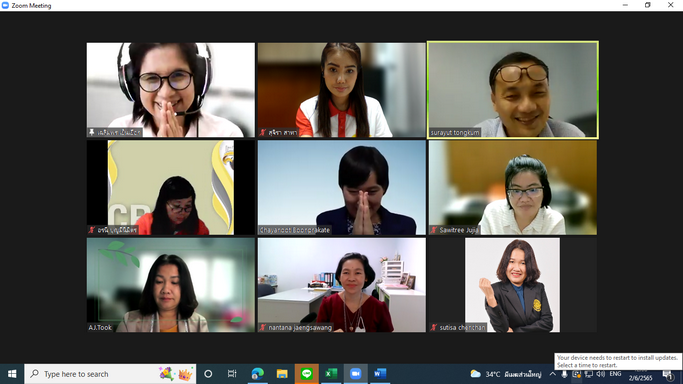Click the Zoom icon in taskbar
Viewport: 683px width, 384px height.
[x=355, y=374]
